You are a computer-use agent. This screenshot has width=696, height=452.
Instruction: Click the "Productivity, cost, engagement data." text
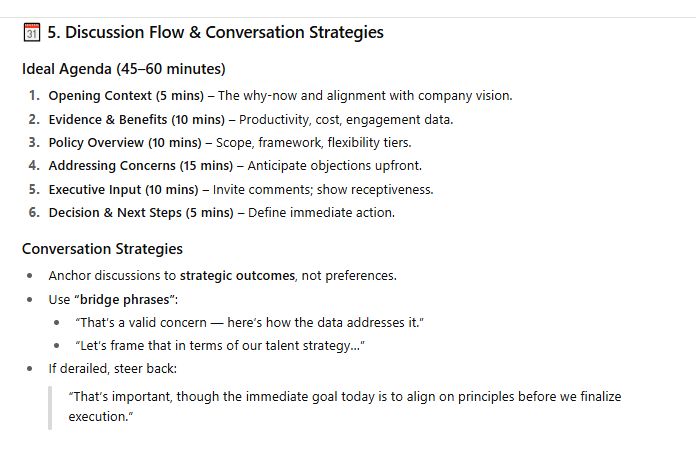[346, 119]
